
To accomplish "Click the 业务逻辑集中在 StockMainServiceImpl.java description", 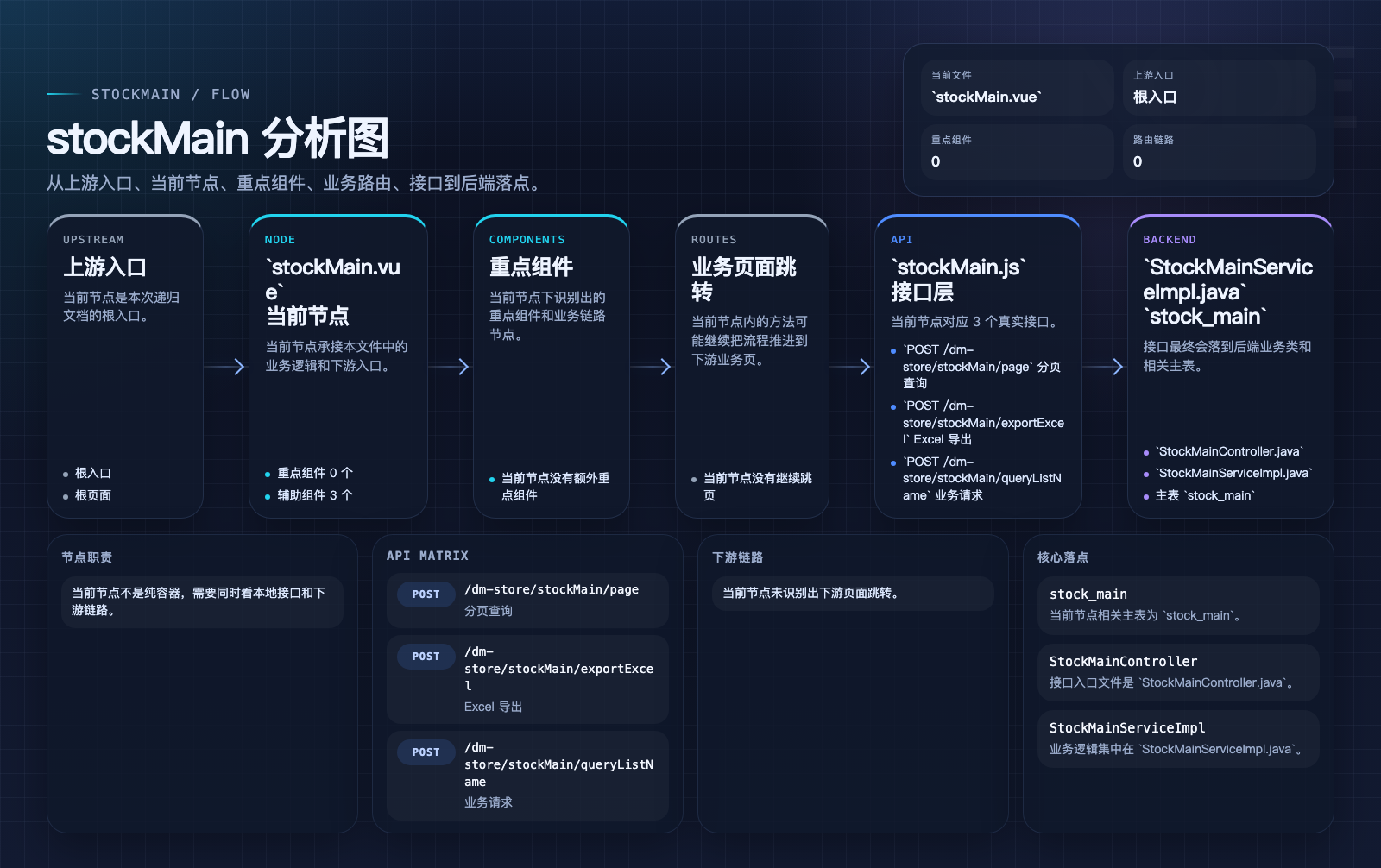I will (x=1176, y=749).
